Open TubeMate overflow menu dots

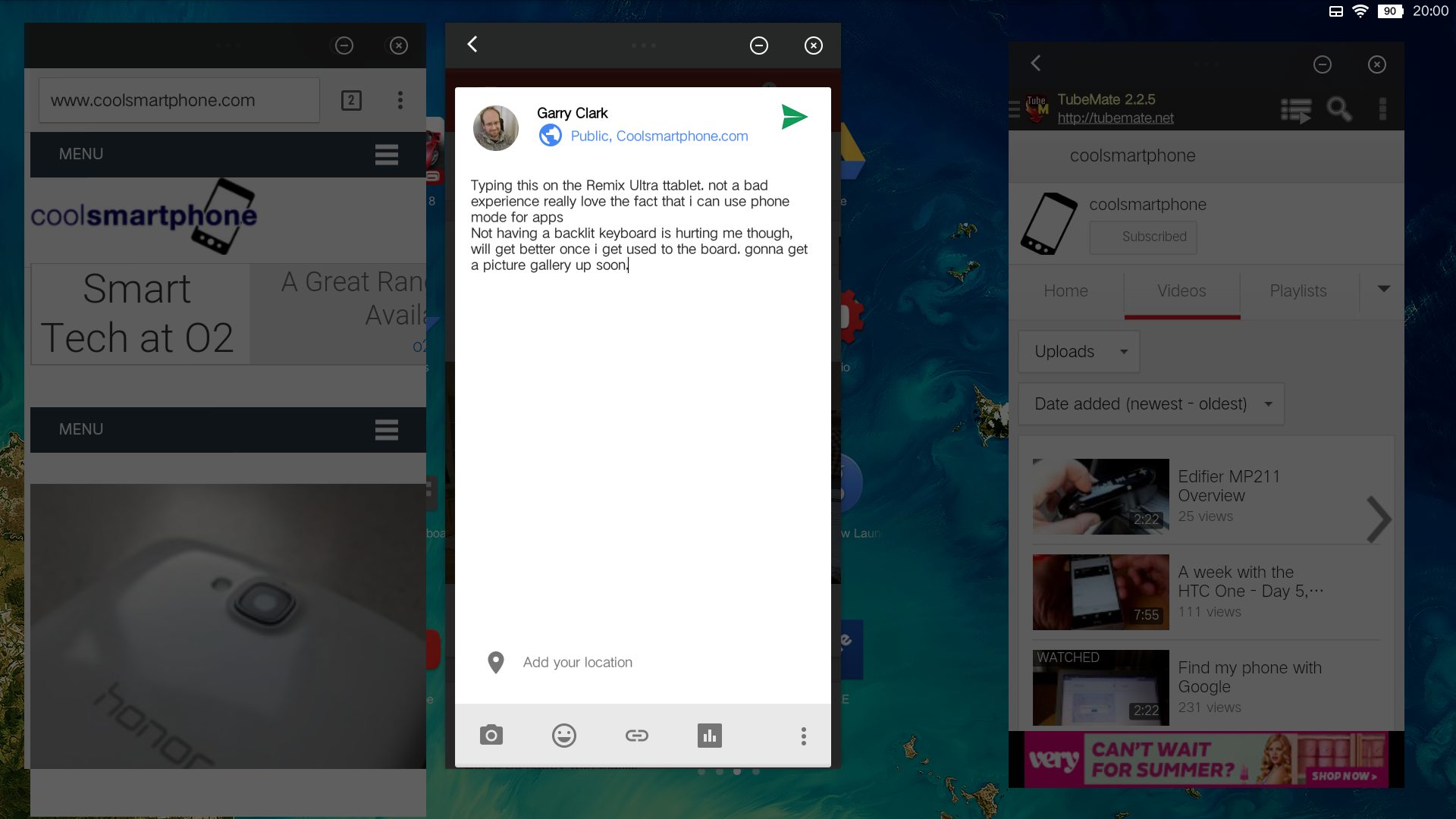click(x=1382, y=109)
